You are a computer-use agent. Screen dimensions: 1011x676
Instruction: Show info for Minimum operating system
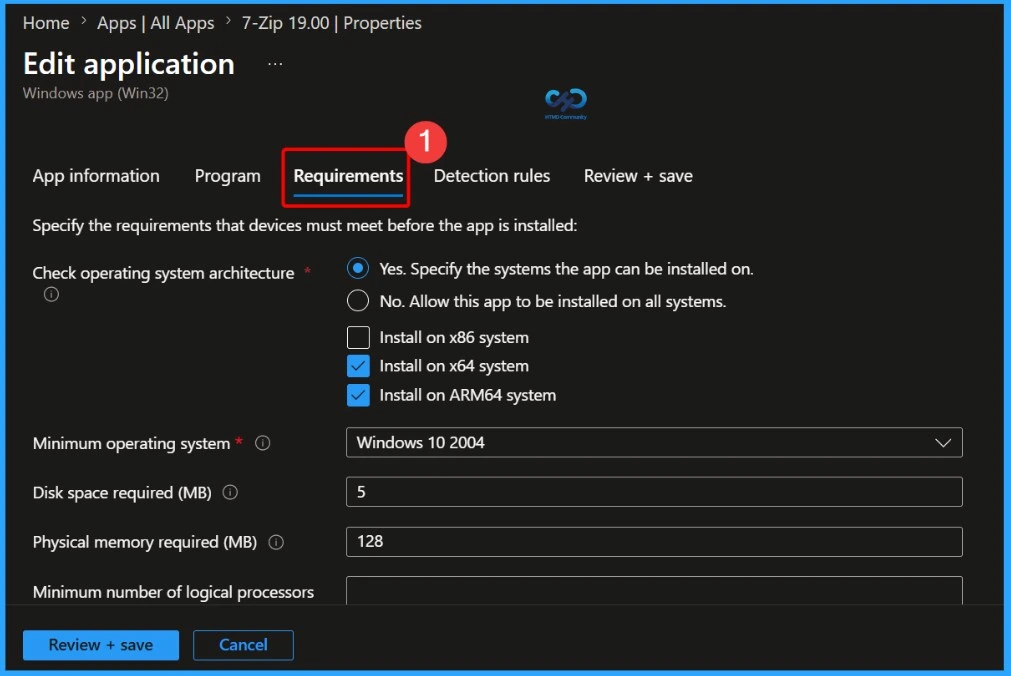(262, 443)
